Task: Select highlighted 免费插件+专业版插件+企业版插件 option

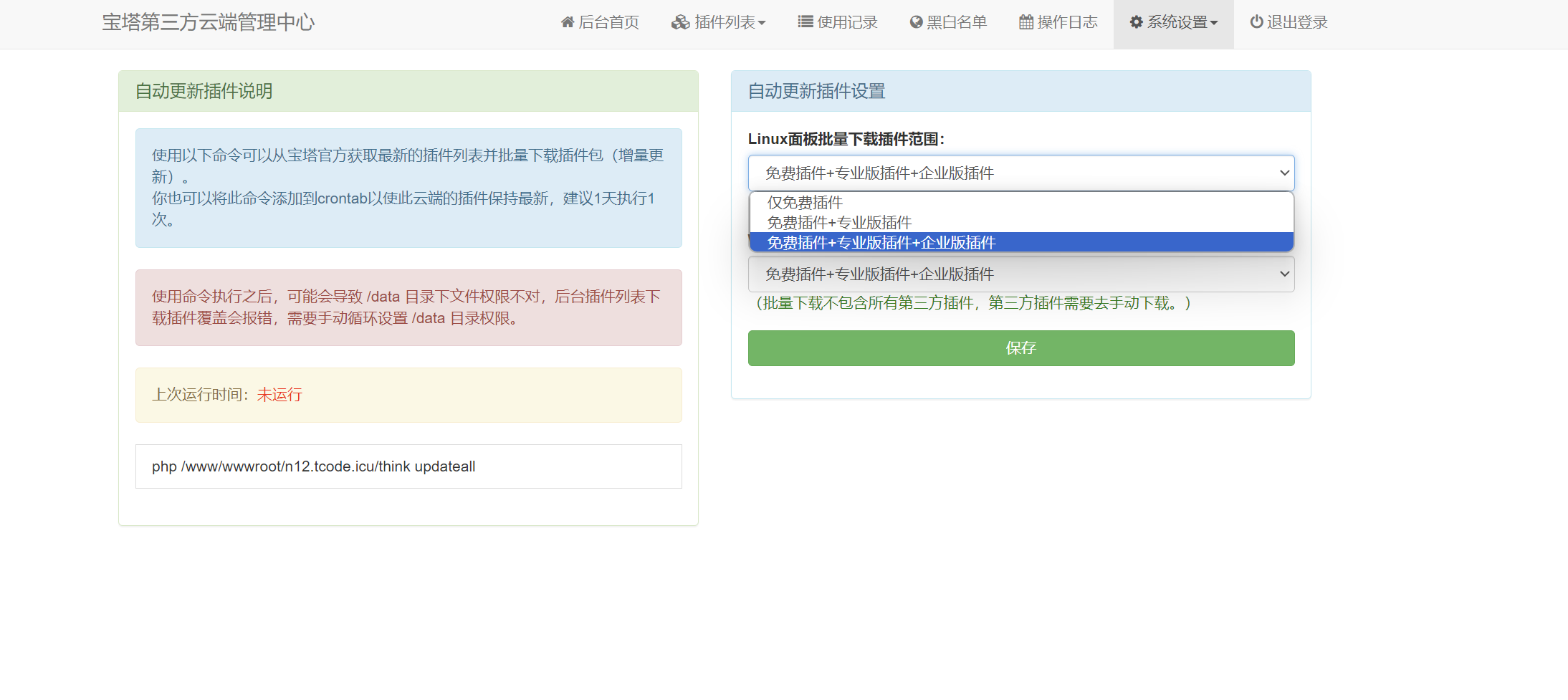Action: click(x=1021, y=243)
